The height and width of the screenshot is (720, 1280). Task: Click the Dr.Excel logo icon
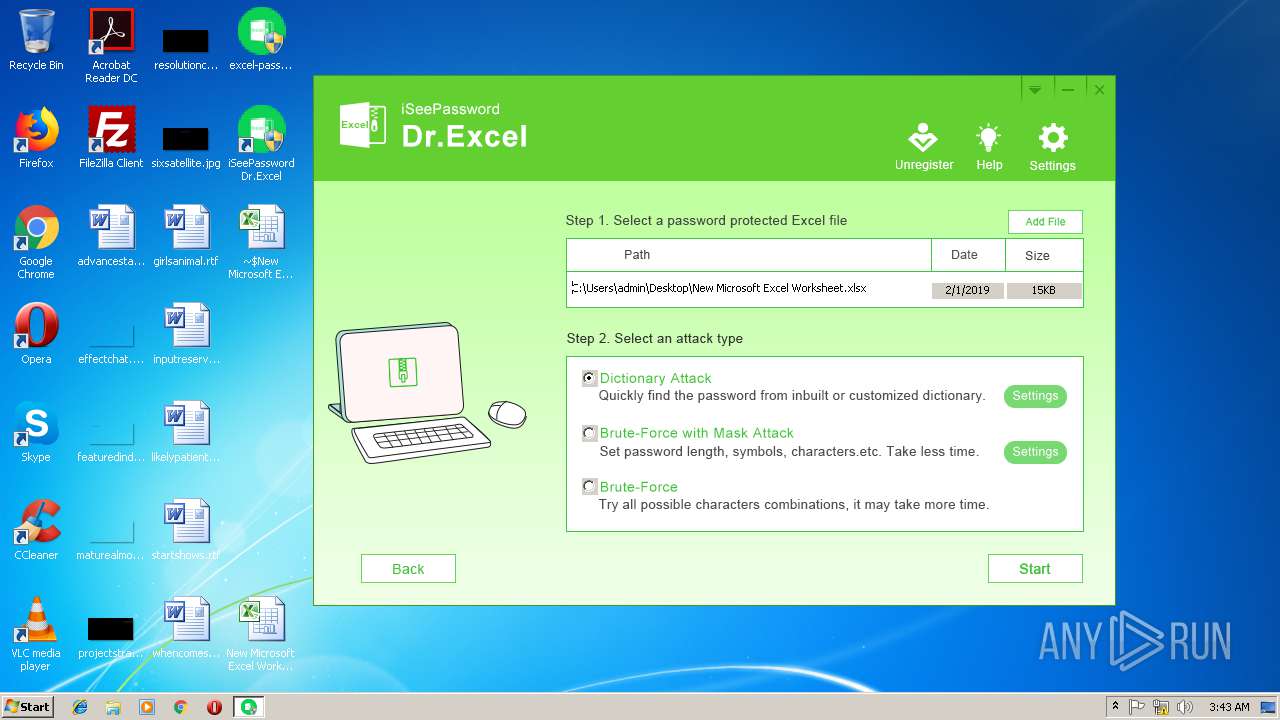click(363, 126)
